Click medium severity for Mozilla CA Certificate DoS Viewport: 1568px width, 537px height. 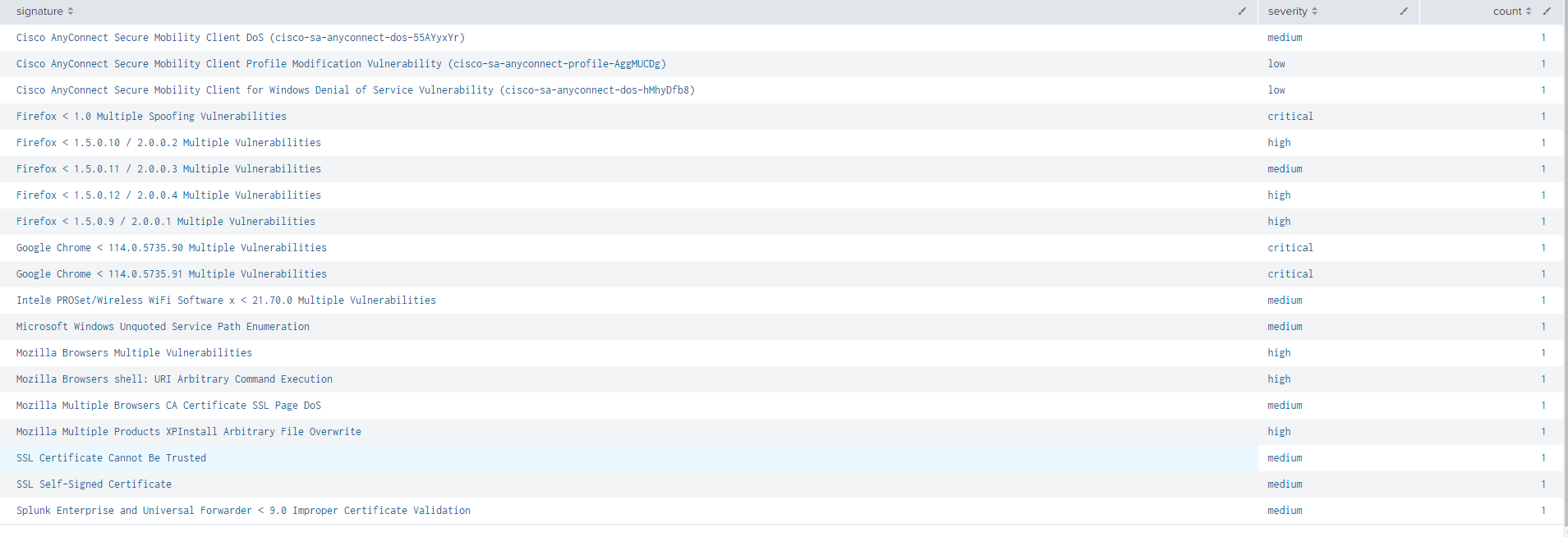[x=1285, y=406]
